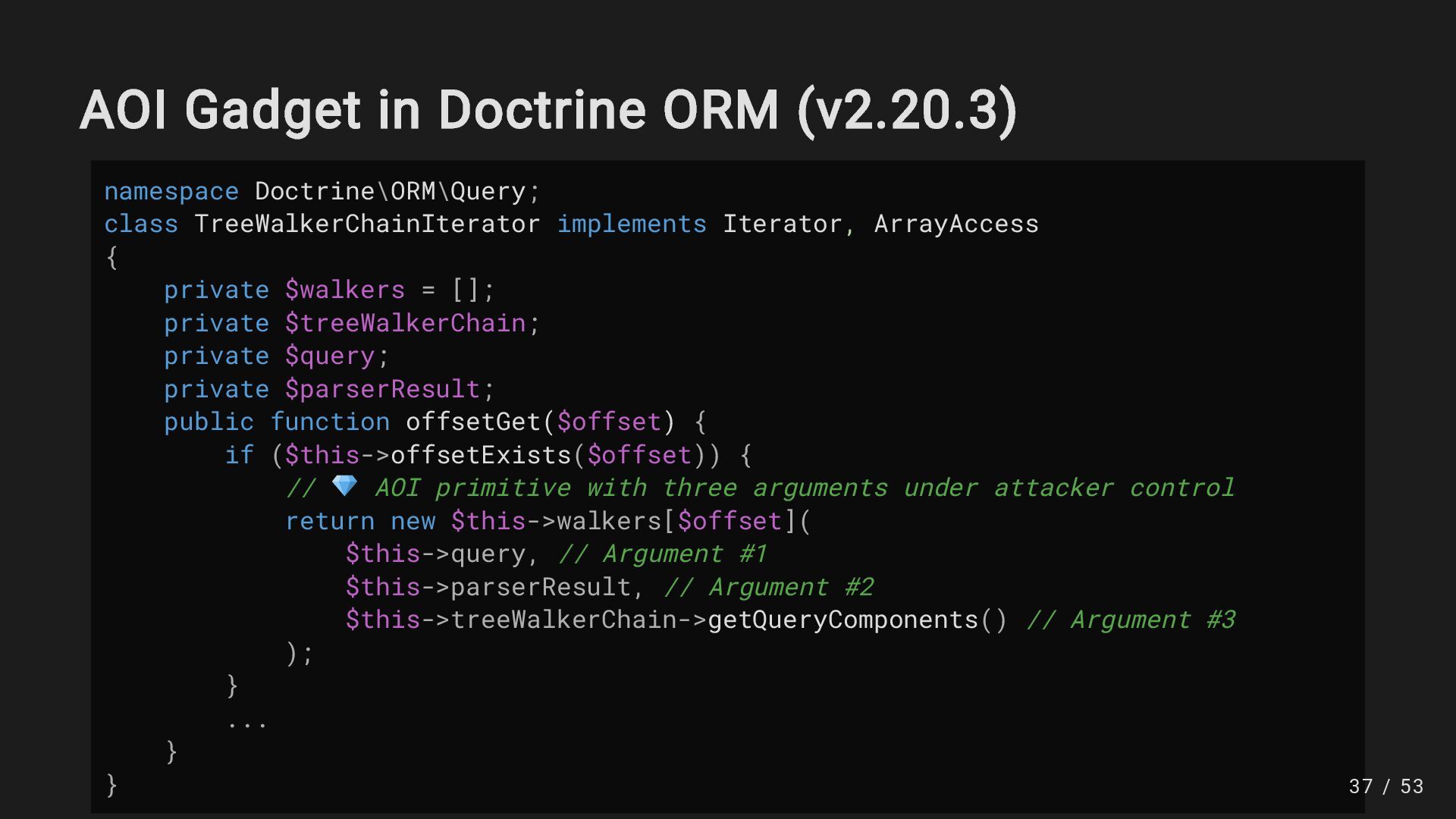Click the ellipsis '...' in the code
Image resolution: width=1456 pixels, height=819 pixels.
[246, 723]
